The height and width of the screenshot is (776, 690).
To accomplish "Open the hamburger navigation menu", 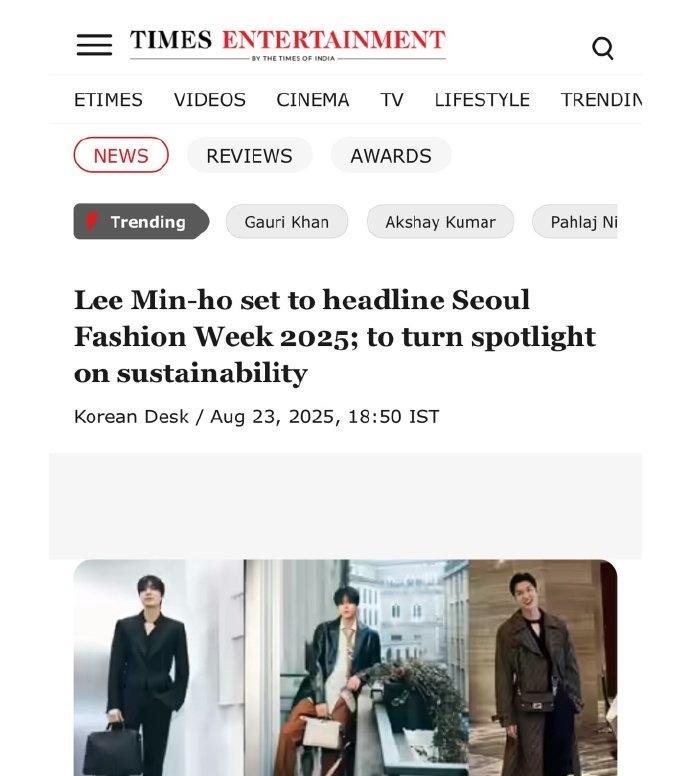I will pyautogui.click(x=94, y=45).
